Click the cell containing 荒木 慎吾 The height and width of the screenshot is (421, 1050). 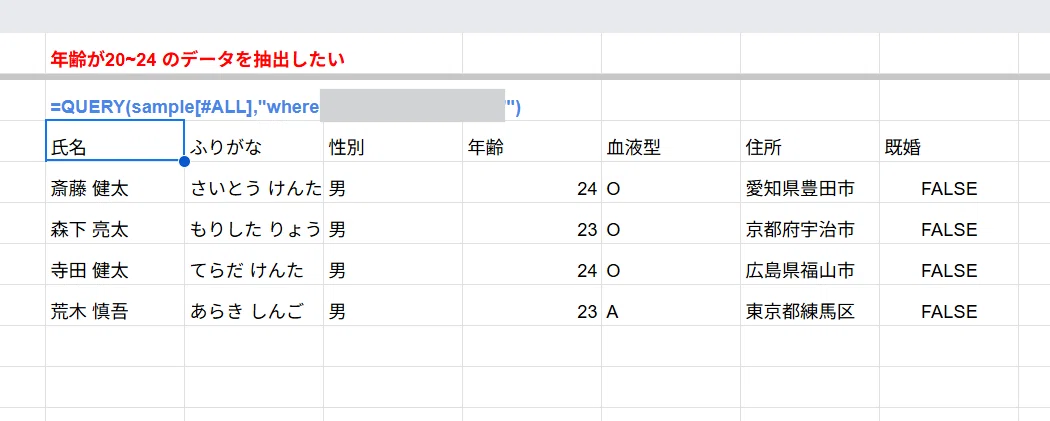115,305
